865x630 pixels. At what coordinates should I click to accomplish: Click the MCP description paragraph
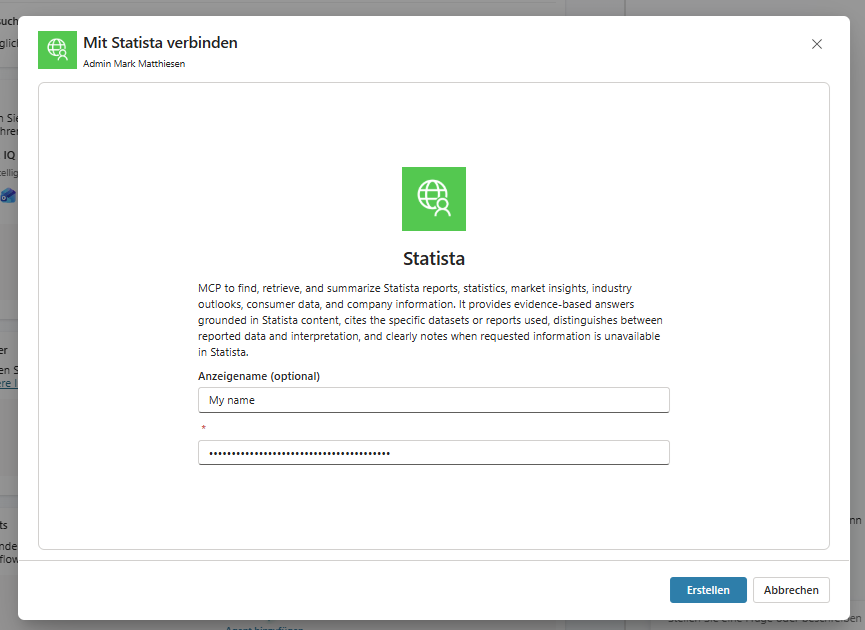430,320
